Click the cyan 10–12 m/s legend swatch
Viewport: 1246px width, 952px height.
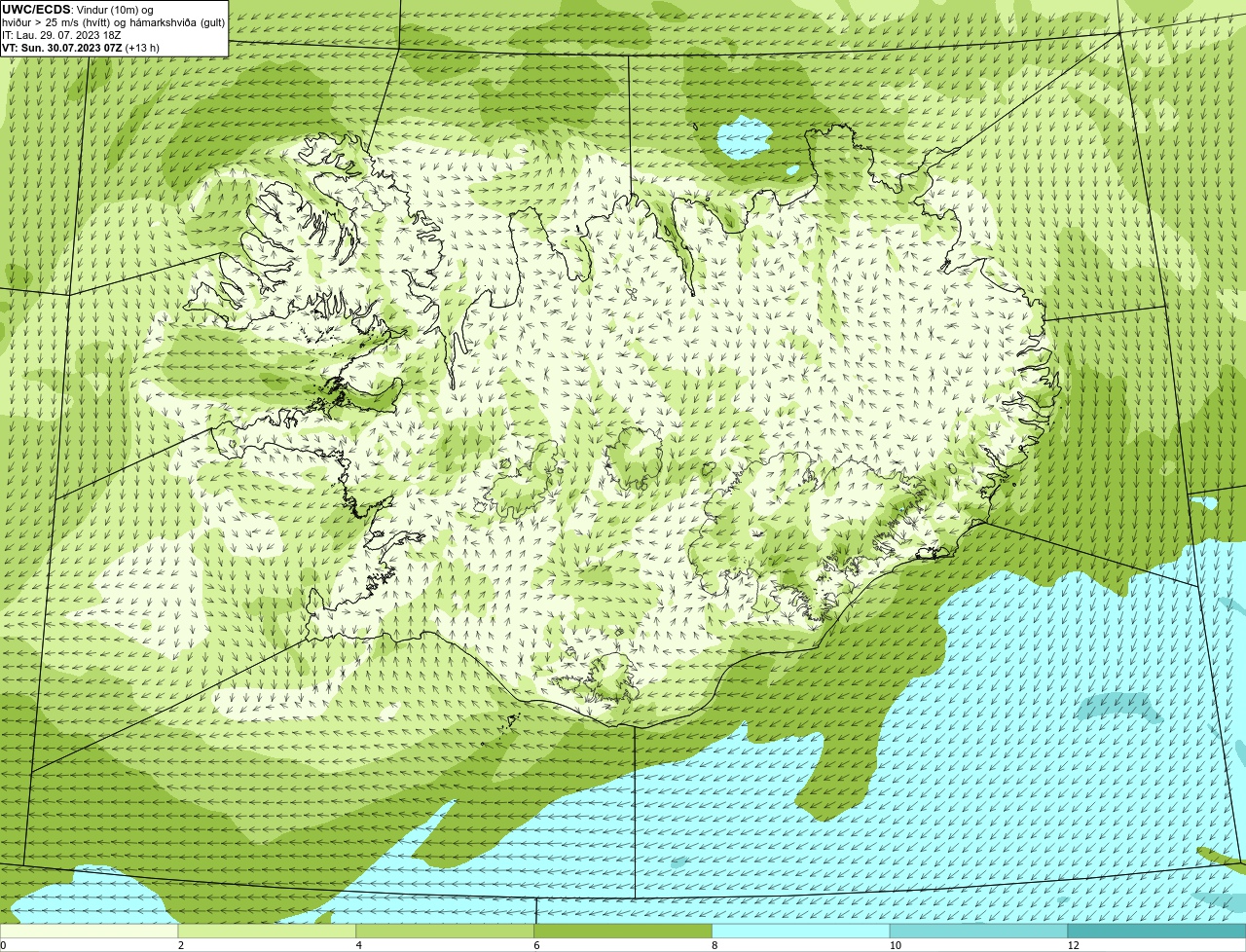coord(979,931)
